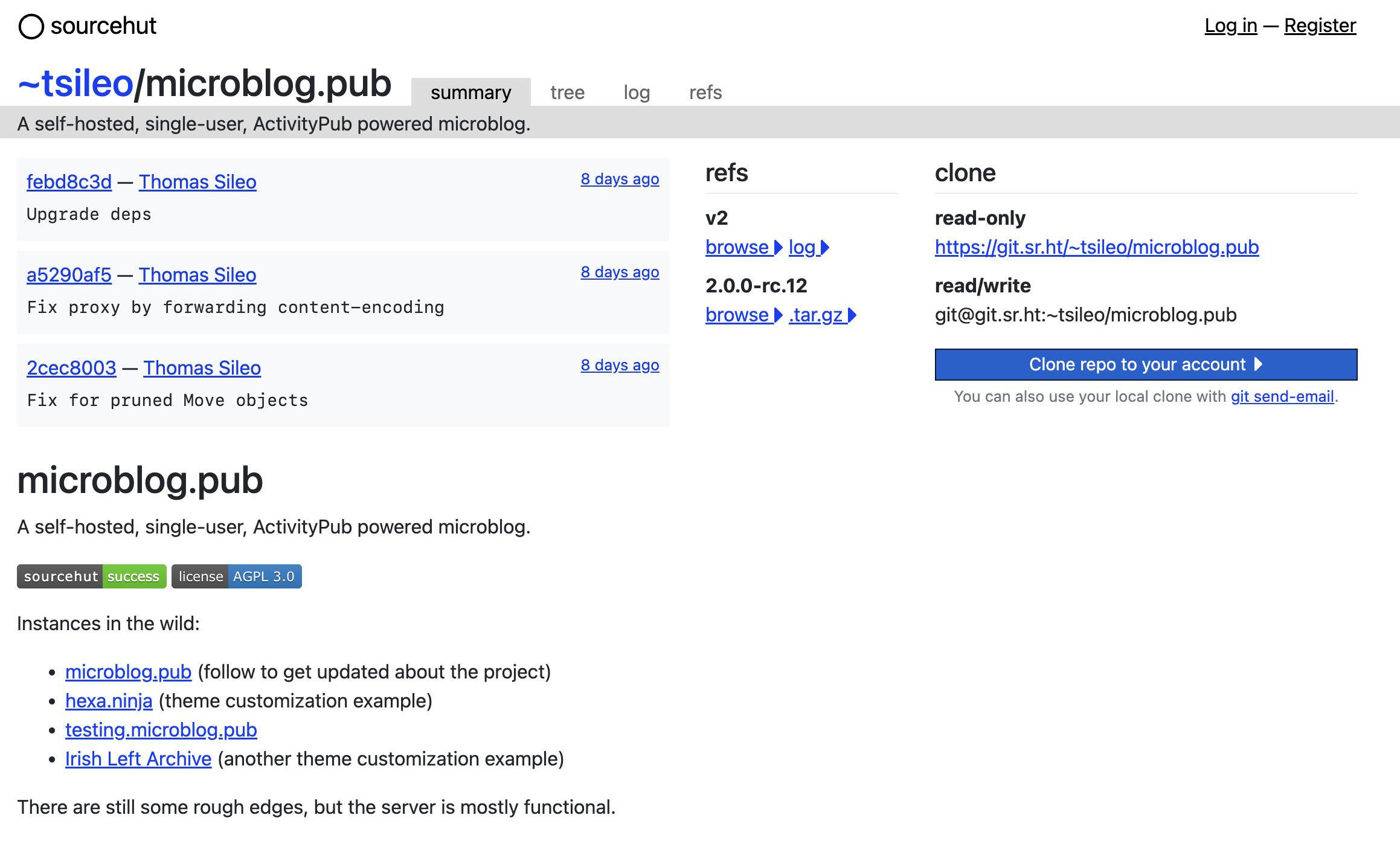
Task: Open the read-only https clone URL
Action: click(1097, 247)
